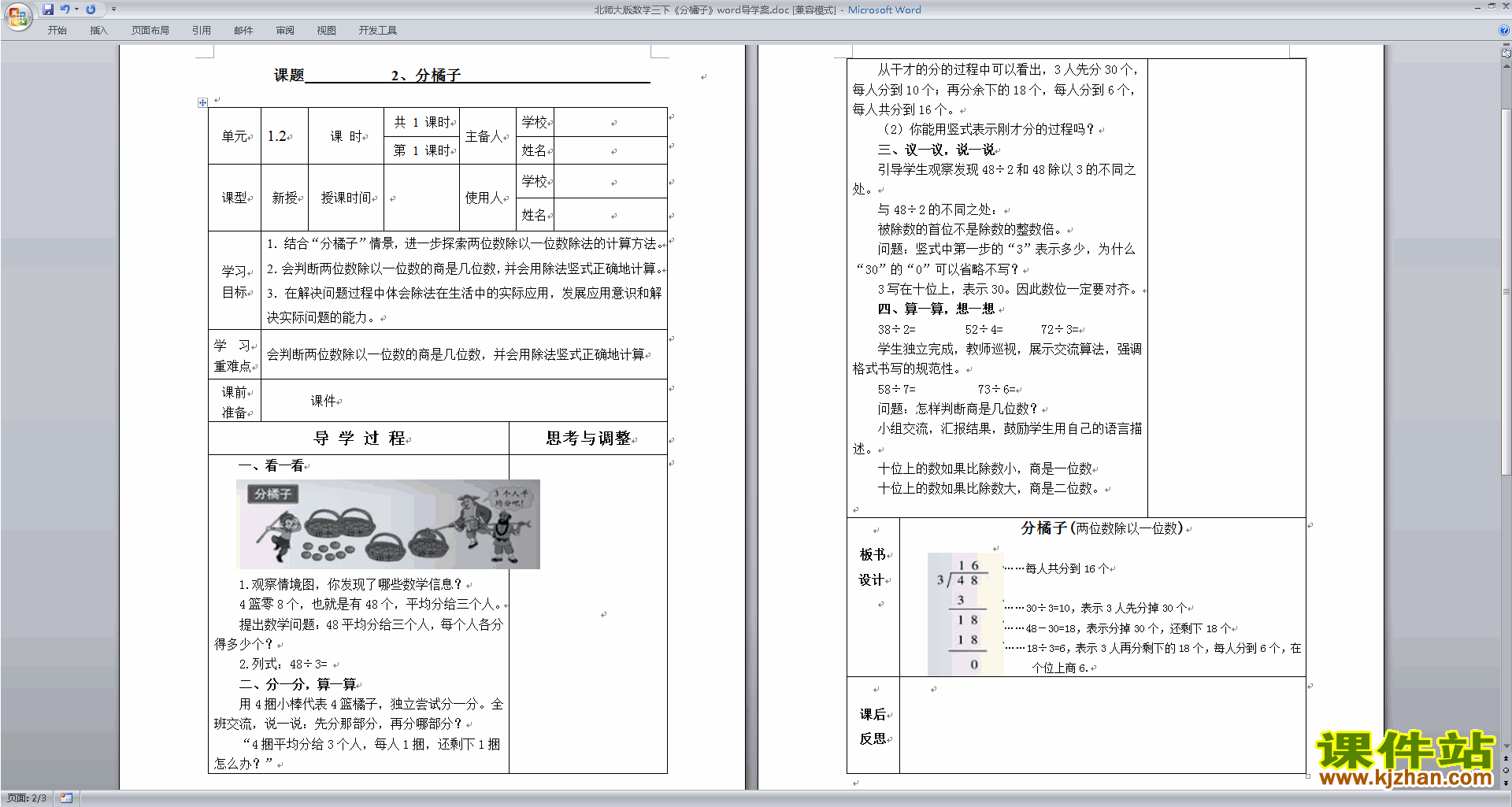The width and height of the screenshot is (1512, 807).
Task: Open the 开发工具 ribbon tab
Action: point(378,31)
